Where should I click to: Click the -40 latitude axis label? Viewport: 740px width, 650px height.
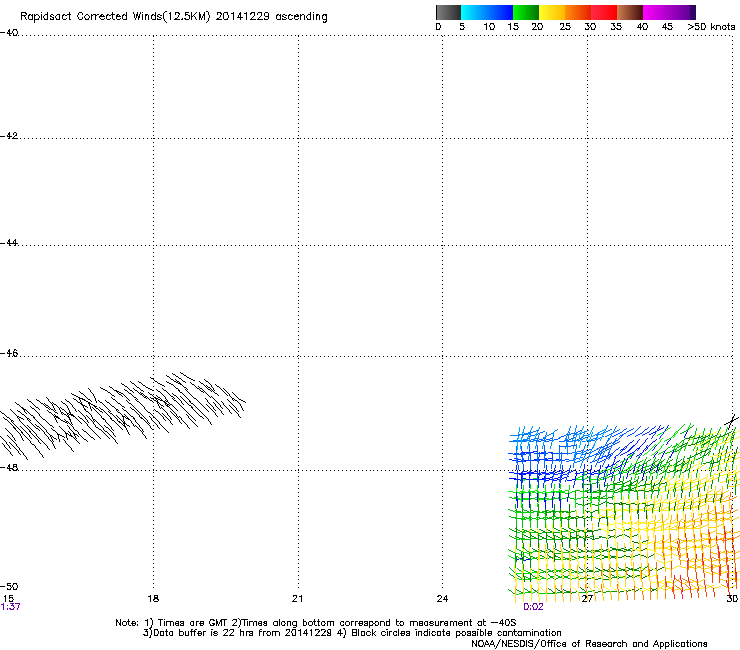coord(9,33)
